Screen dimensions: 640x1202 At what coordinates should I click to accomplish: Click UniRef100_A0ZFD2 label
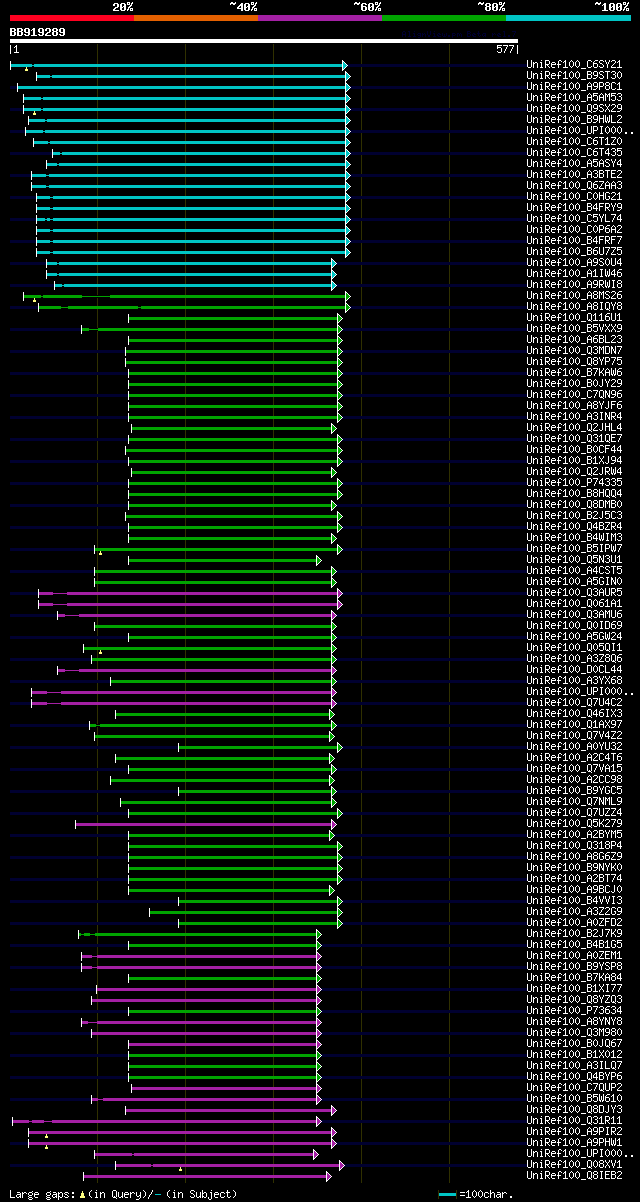click(x=576, y=922)
